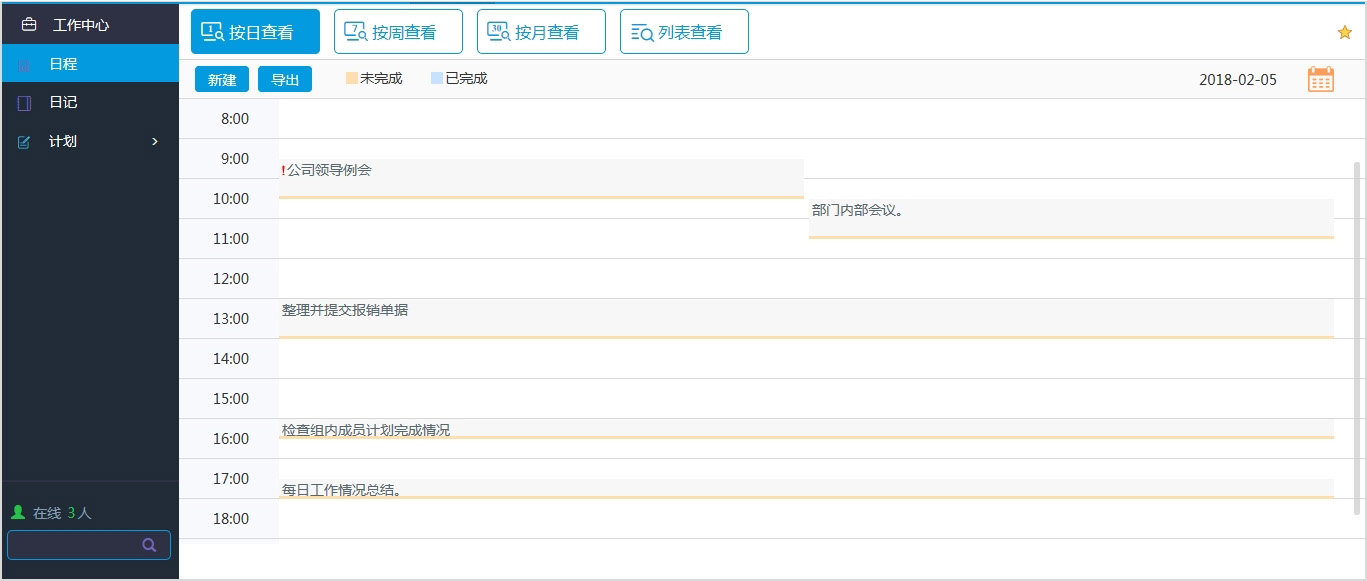Expand the 计划 sidebar menu

tap(154, 141)
